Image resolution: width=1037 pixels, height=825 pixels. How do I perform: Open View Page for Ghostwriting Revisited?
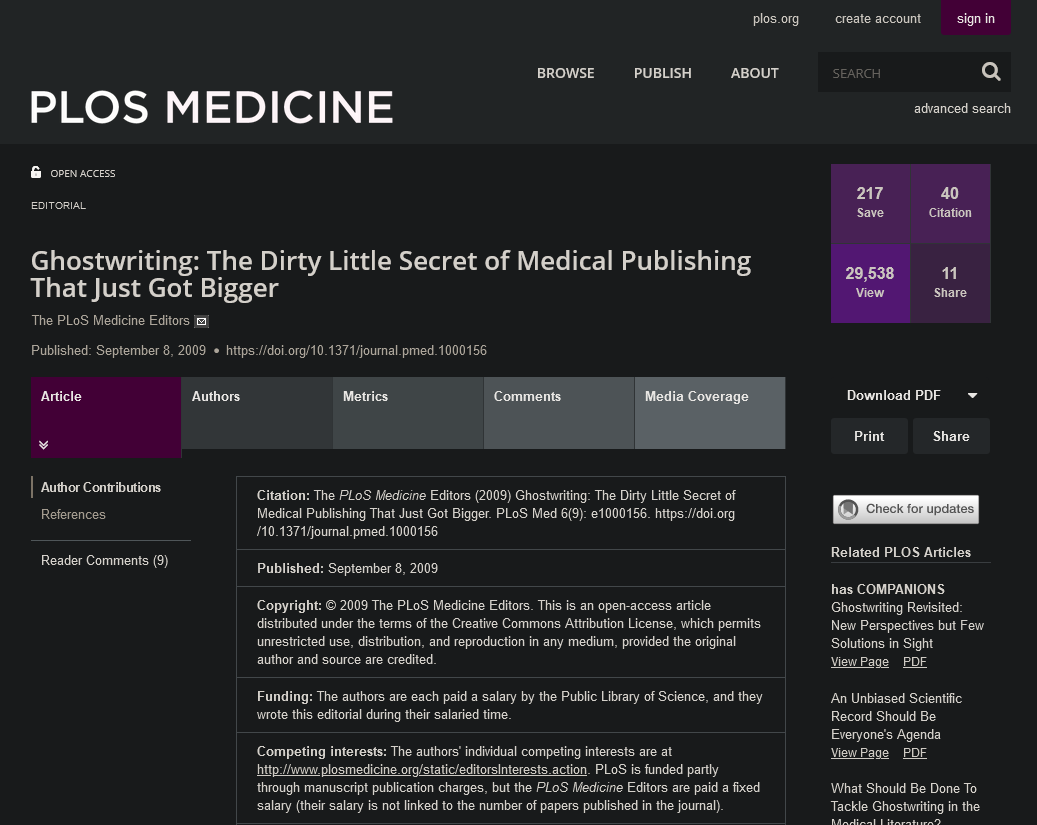[x=860, y=662]
